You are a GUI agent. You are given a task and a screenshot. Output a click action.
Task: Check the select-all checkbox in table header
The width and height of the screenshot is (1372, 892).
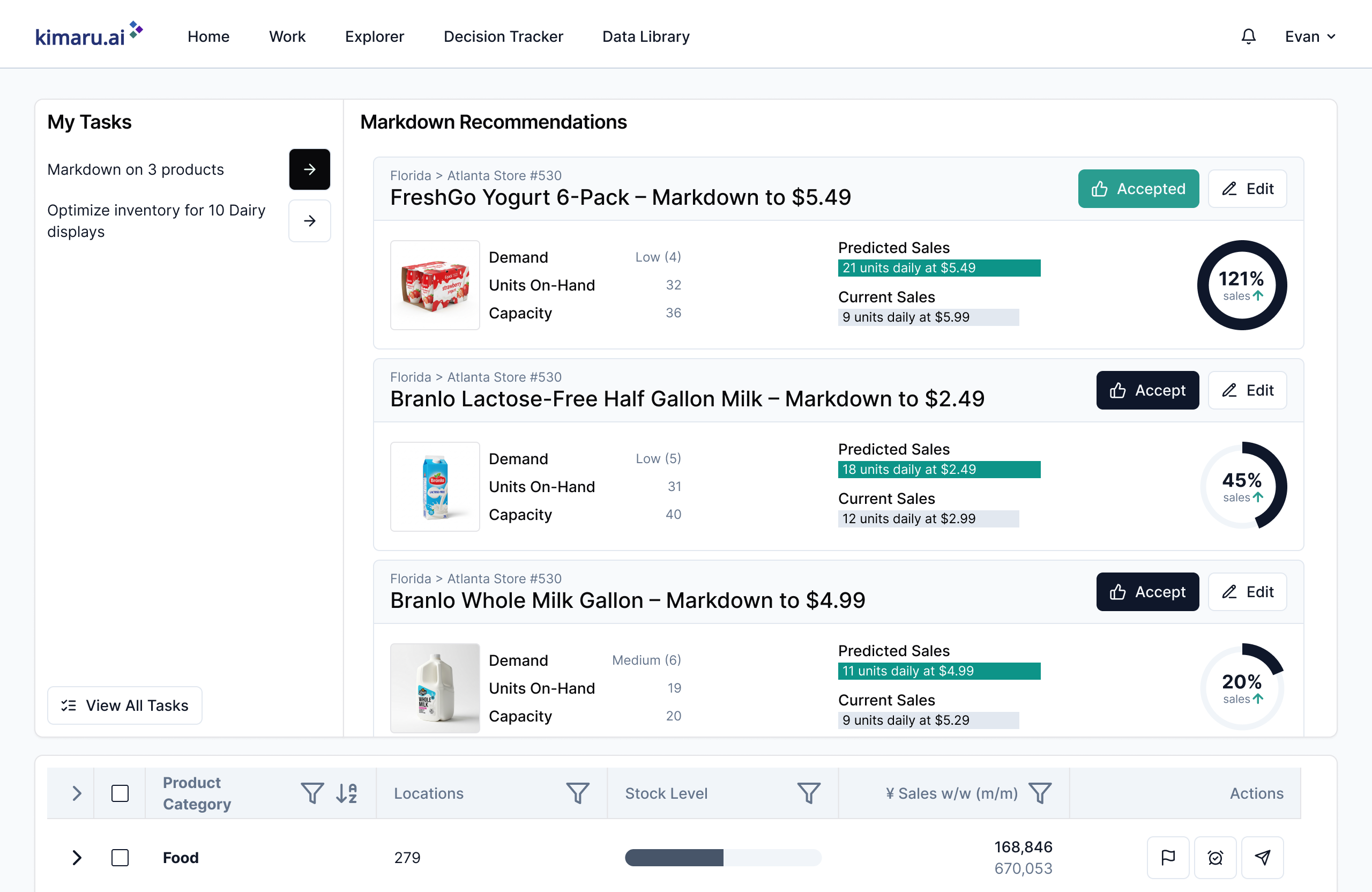[x=120, y=793]
